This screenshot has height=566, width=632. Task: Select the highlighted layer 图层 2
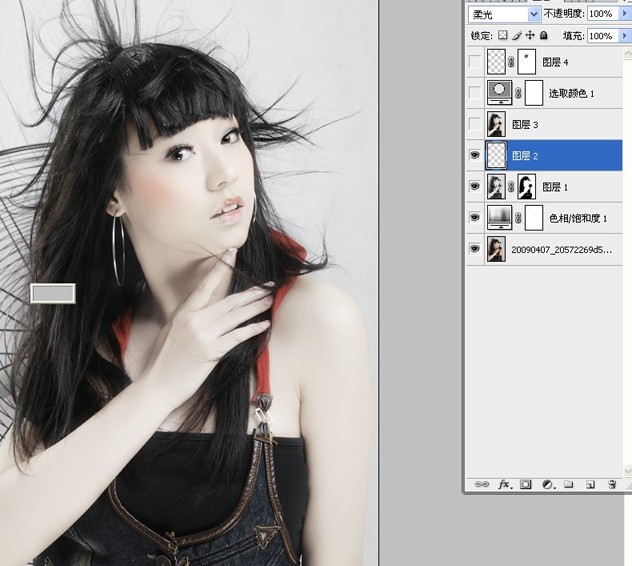coord(525,156)
